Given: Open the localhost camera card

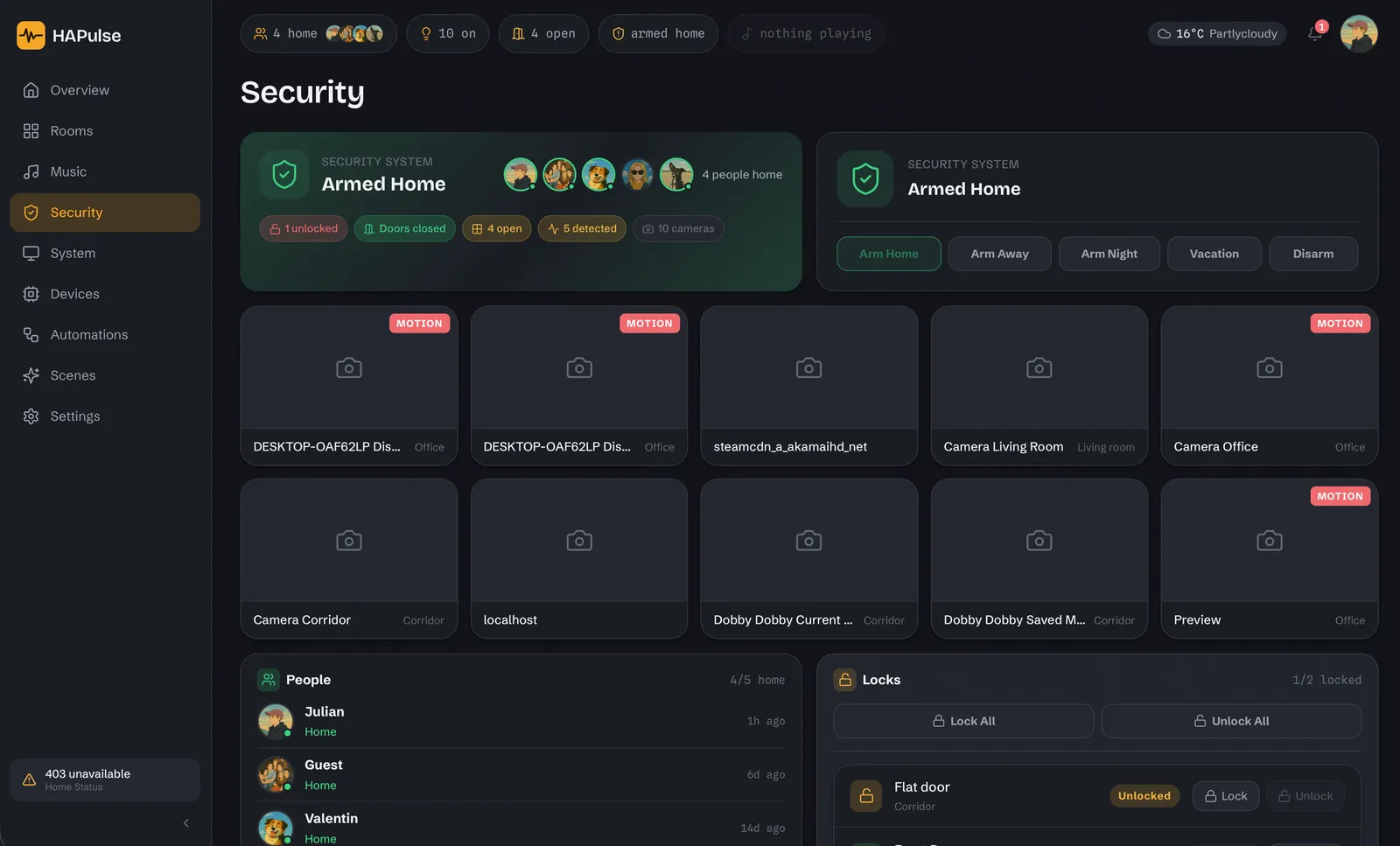Looking at the screenshot, I should coord(579,558).
